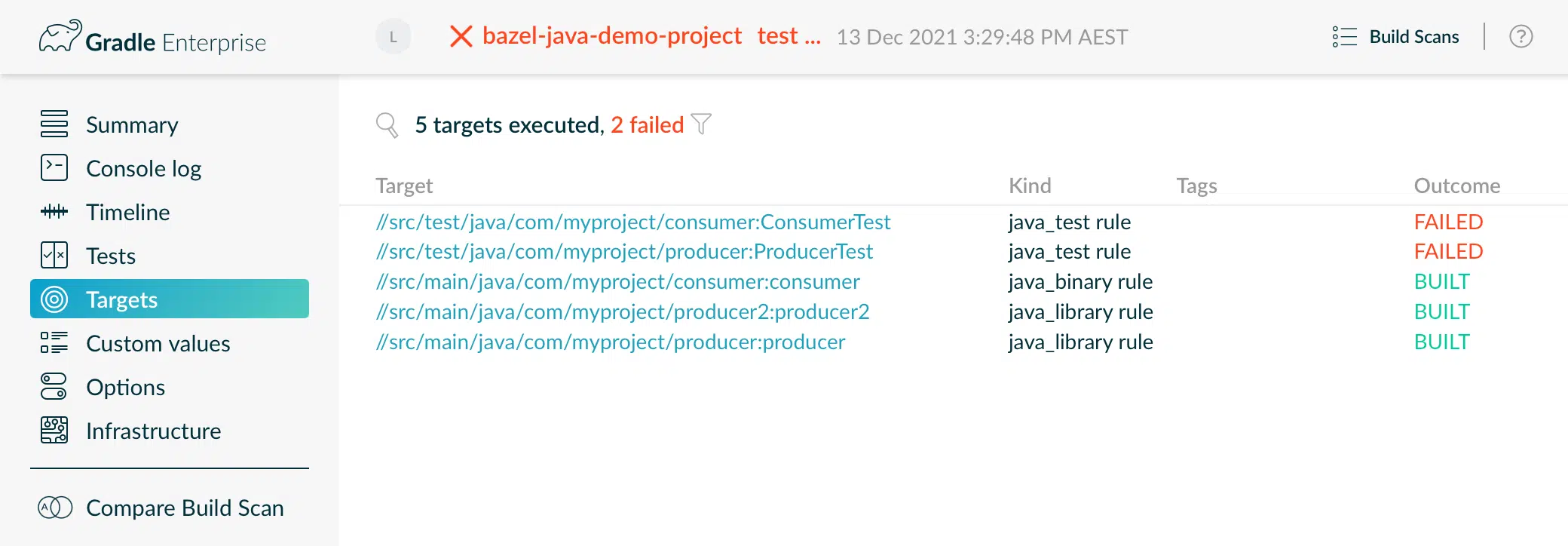Click the search magnifier icon
The height and width of the screenshot is (546, 1568).
pos(387,124)
